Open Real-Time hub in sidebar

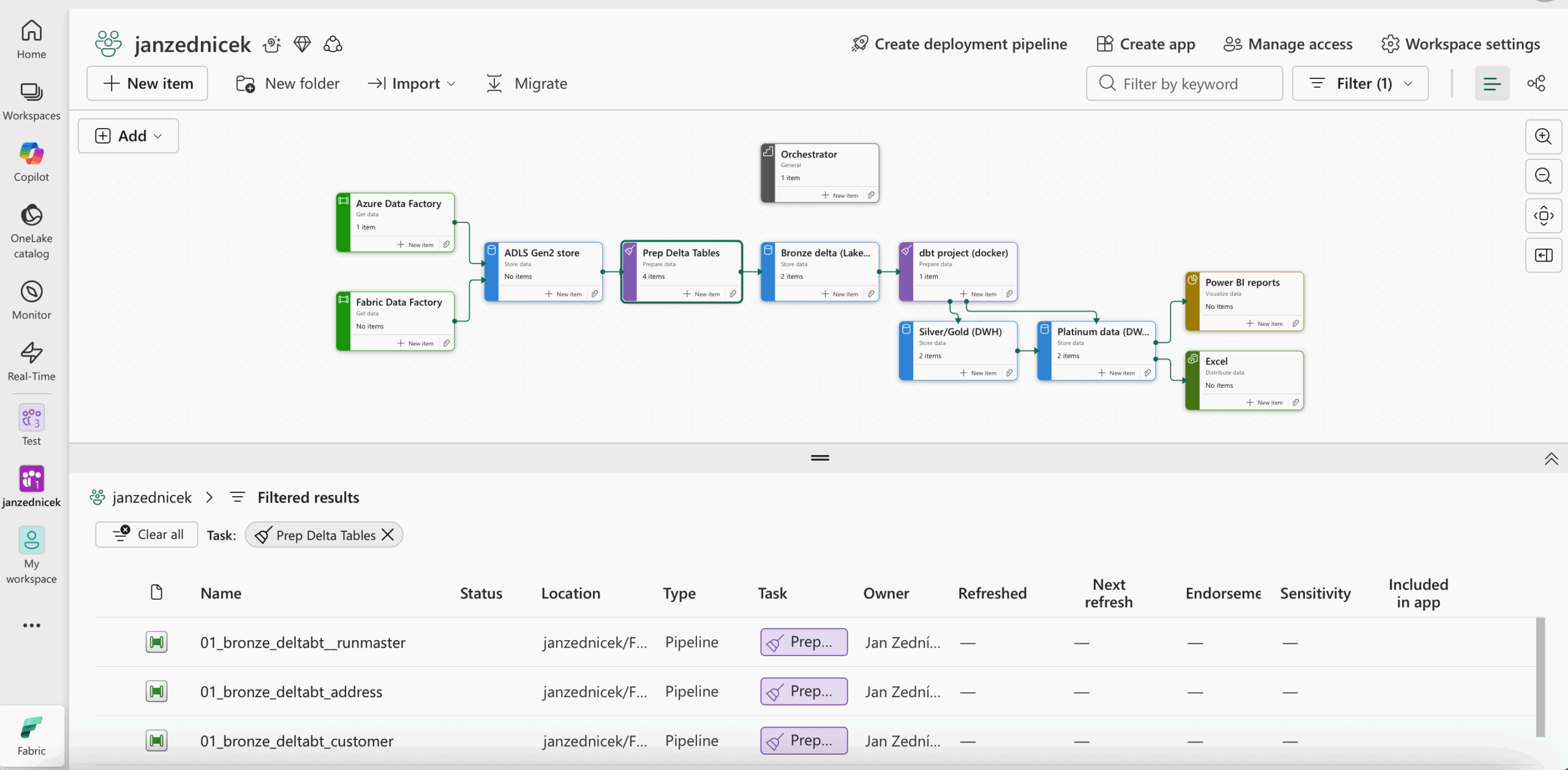point(31,361)
